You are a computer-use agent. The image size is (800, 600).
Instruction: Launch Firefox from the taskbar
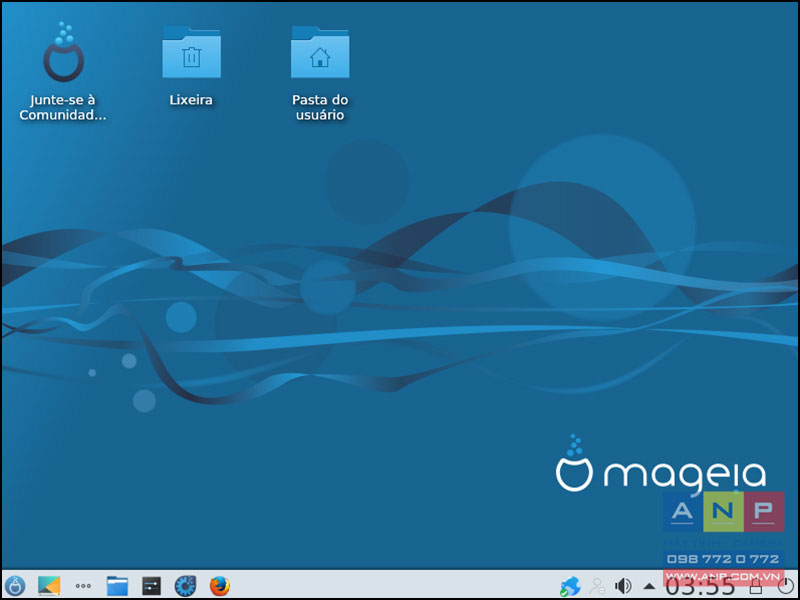tap(219, 586)
